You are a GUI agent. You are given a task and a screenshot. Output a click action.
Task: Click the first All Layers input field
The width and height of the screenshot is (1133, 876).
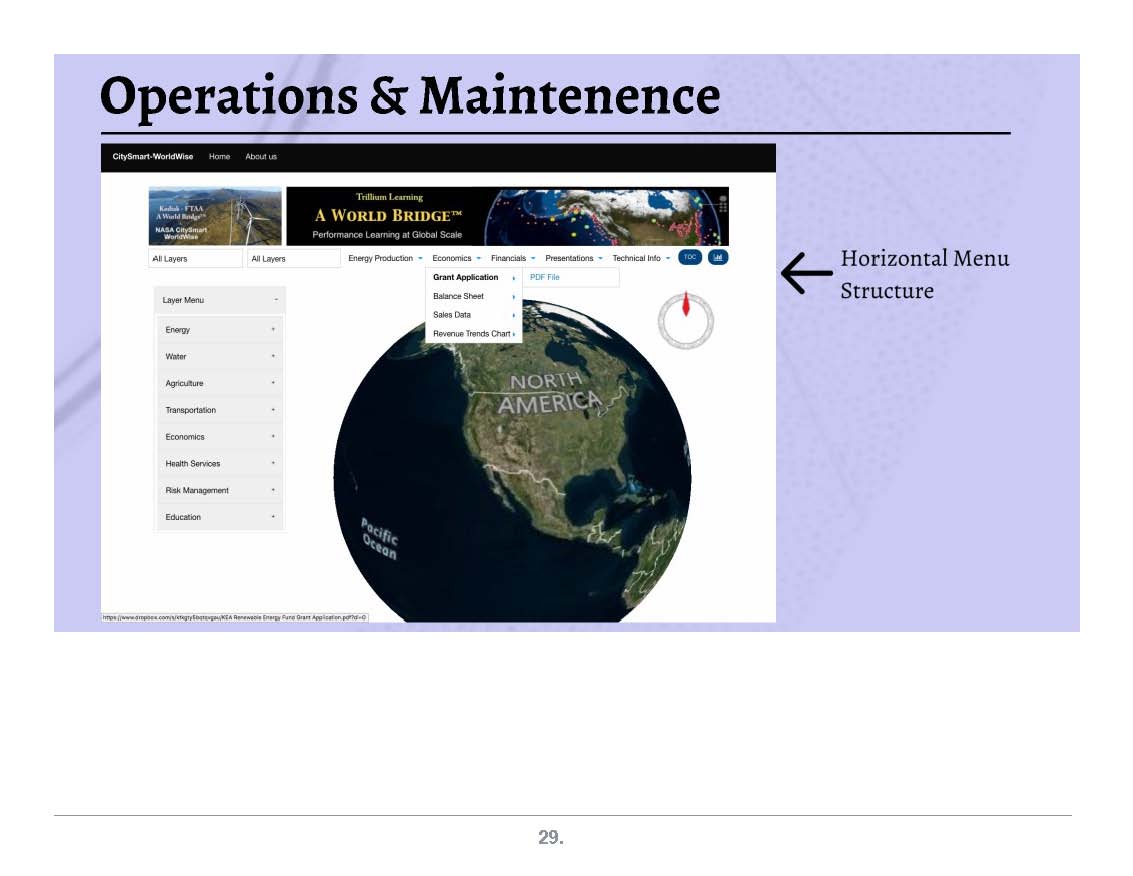(x=195, y=259)
